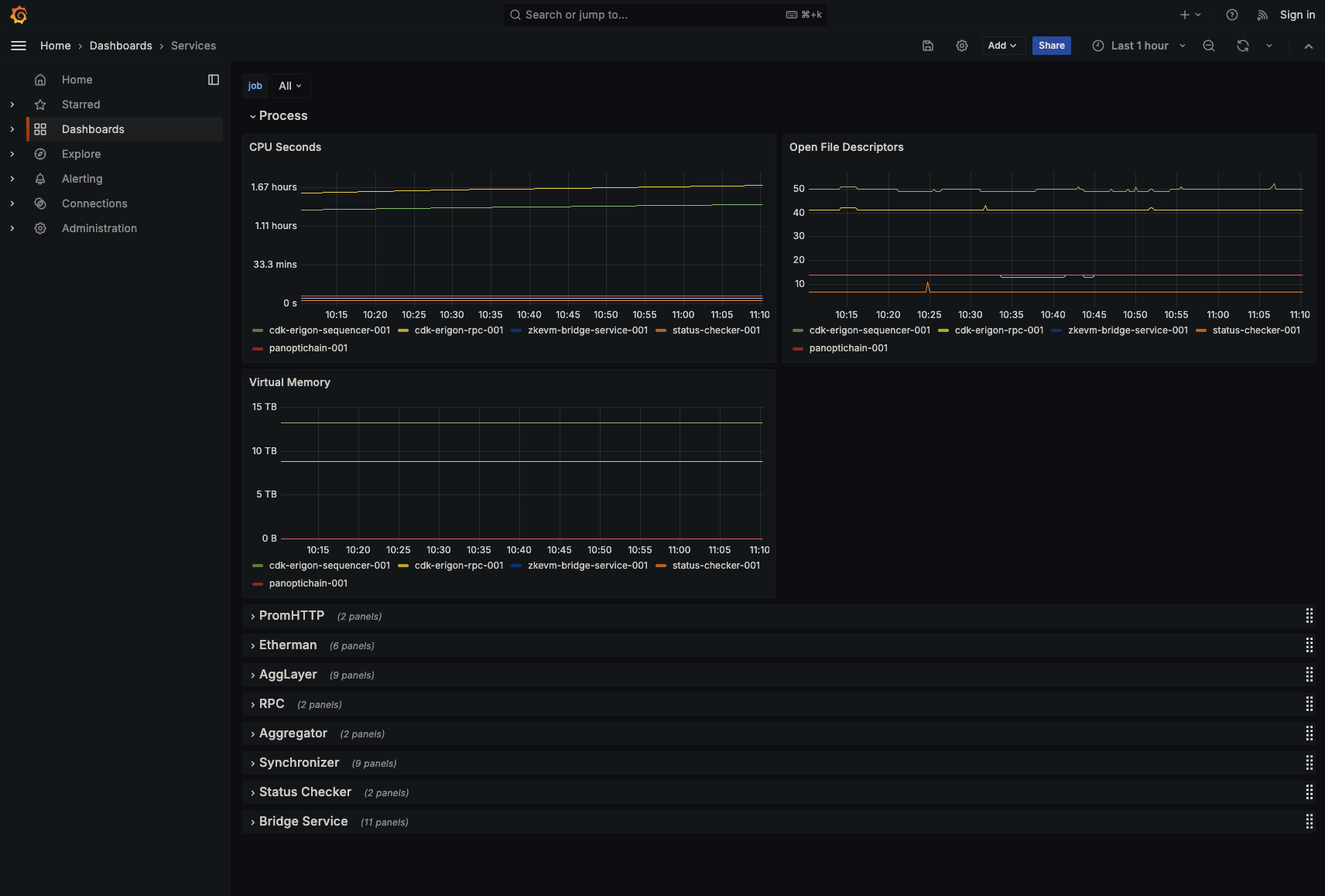Click the Sign in link
This screenshot has width=1325, height=896.
(1297, 15)
